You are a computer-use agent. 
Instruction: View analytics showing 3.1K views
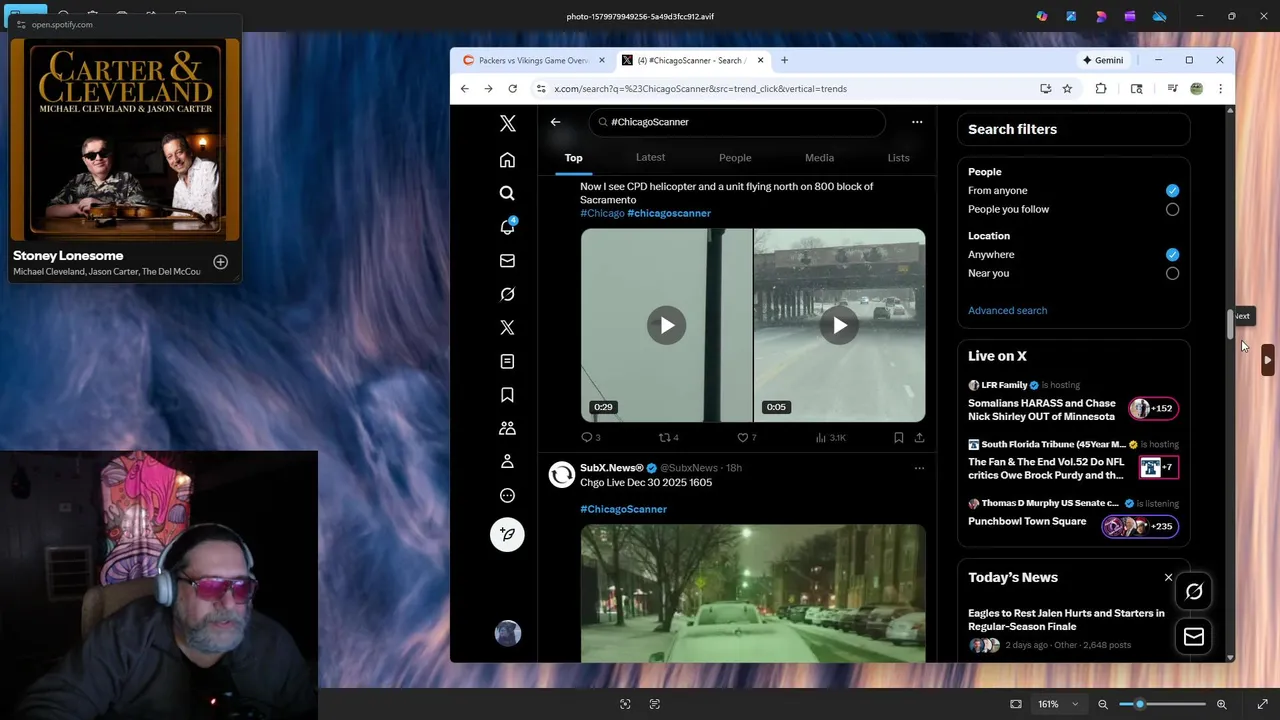[830, 437]
